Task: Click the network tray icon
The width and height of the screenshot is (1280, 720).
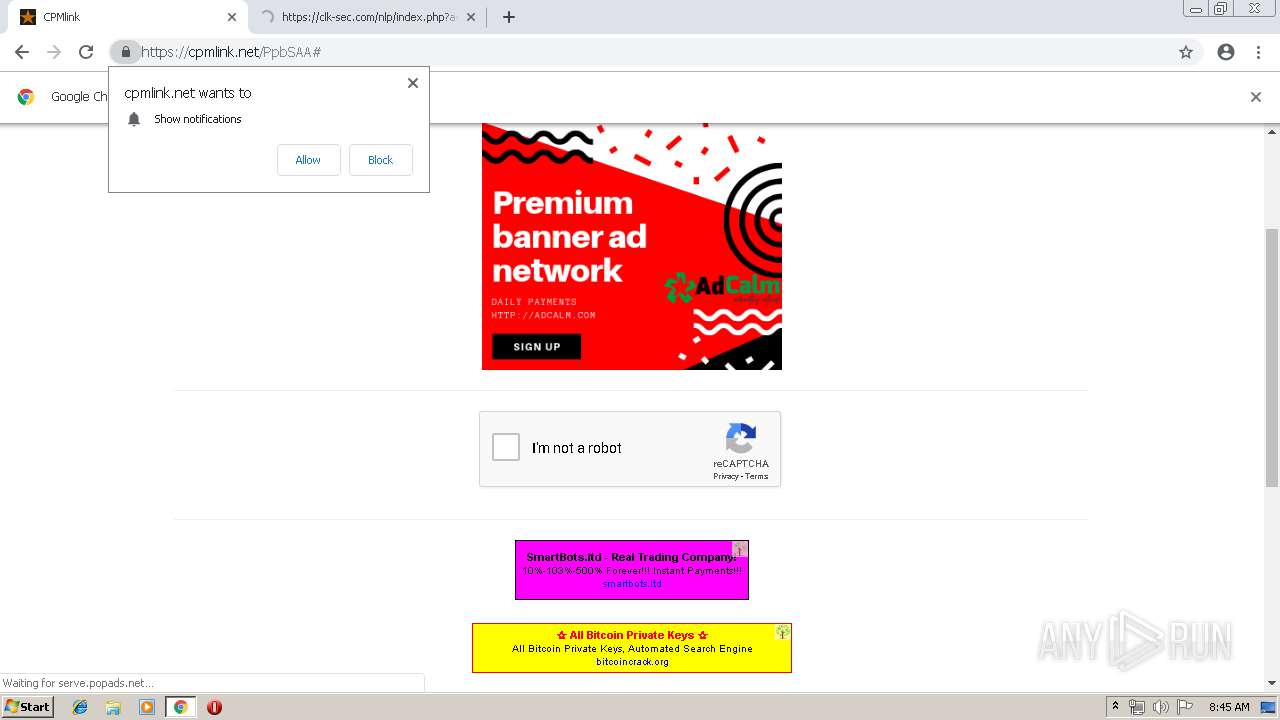Action: (1137, 707)
